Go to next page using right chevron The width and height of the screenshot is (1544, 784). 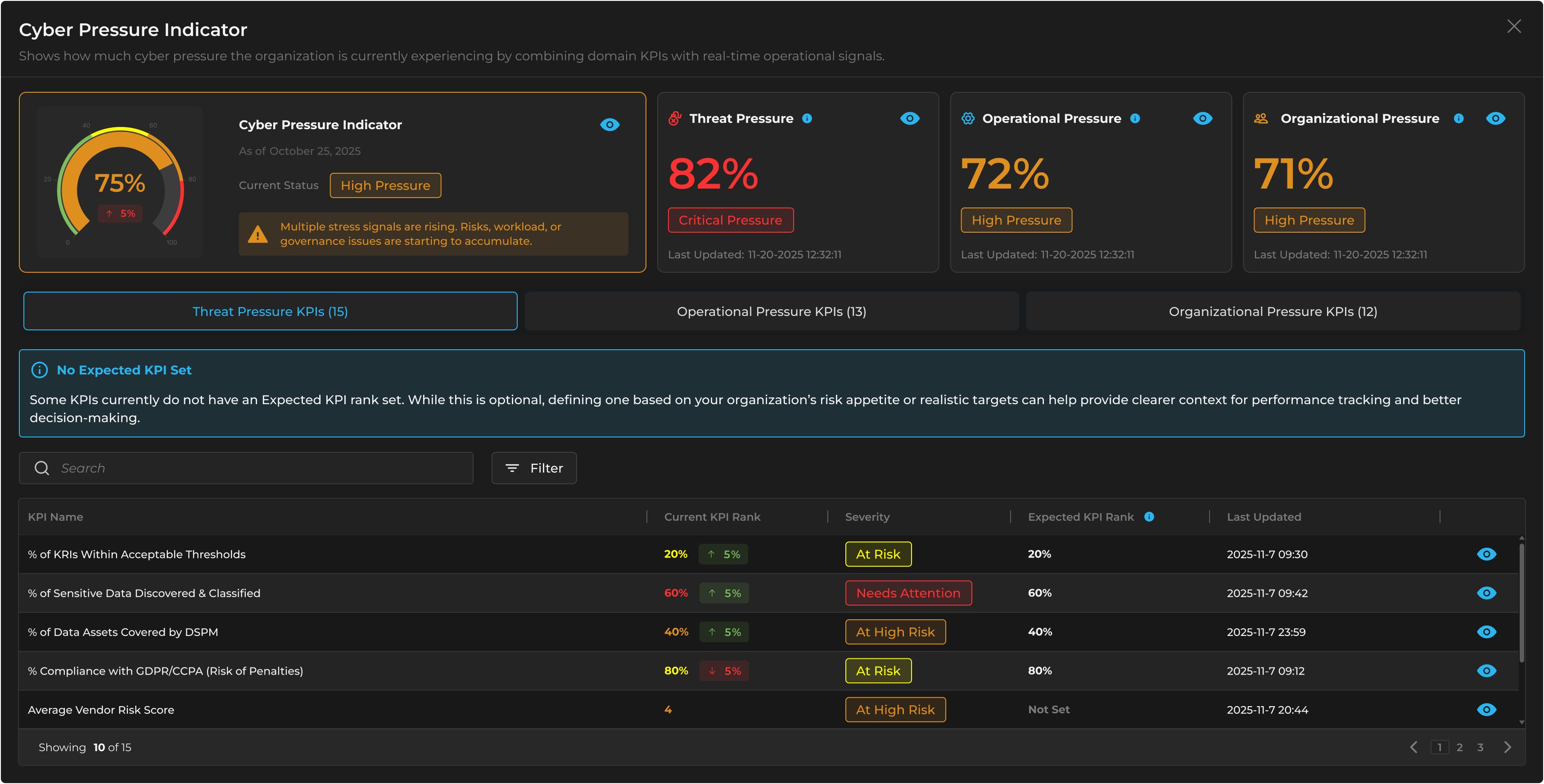[x=1508, y=748]
